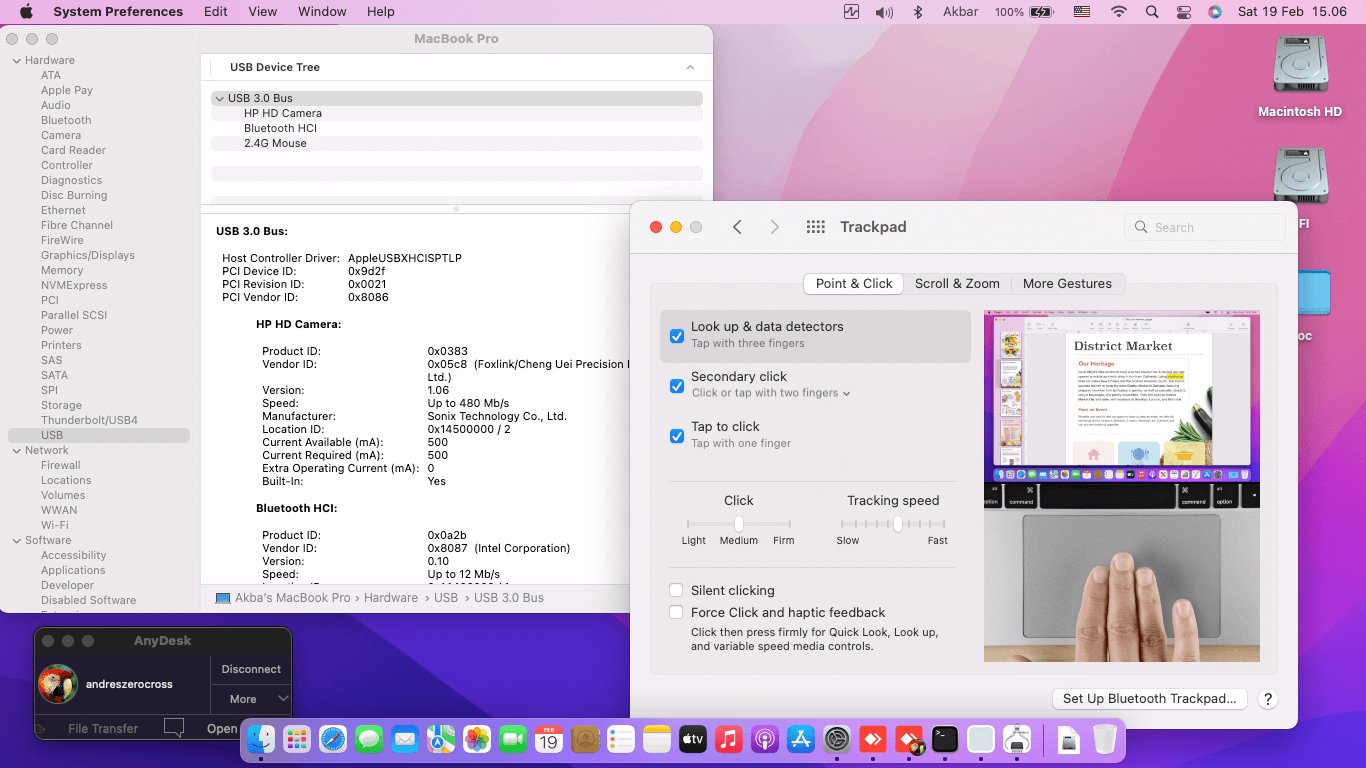Image resolution: width=1366 pixels, height=768 pixels.
Task: Switch to the Scroll & Zoom tab
Action: (957, 283)
